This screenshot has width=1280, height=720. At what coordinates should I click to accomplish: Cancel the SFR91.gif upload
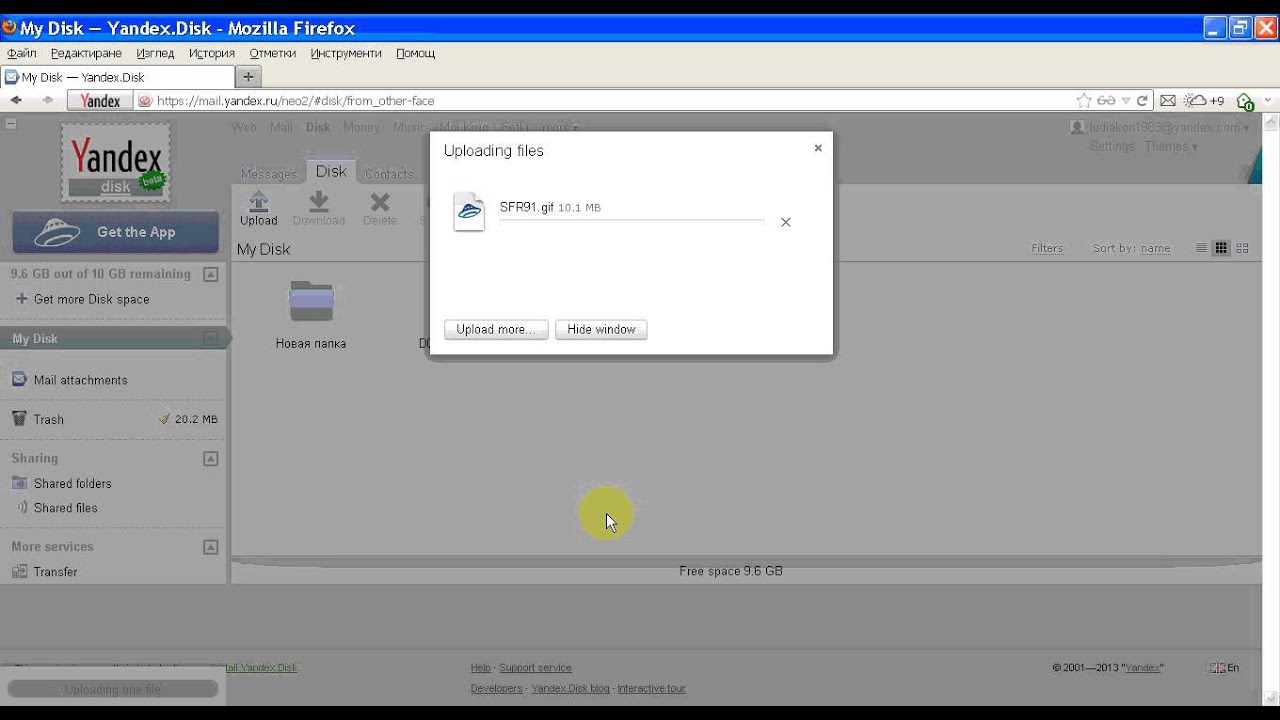coord(786,222)
